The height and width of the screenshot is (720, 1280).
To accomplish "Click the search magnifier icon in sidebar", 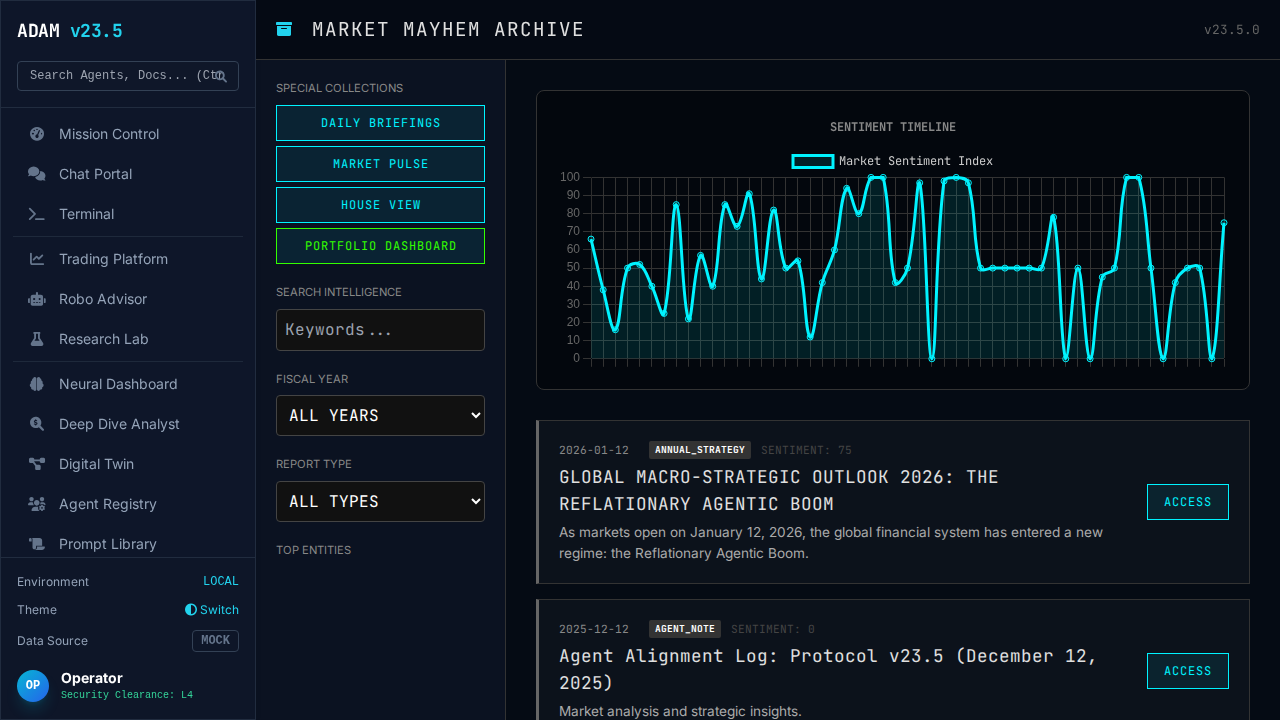I will click(221, 76).
